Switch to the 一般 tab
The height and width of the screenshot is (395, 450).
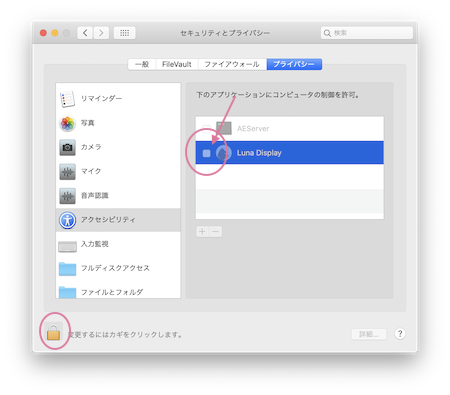click(142, 64)
